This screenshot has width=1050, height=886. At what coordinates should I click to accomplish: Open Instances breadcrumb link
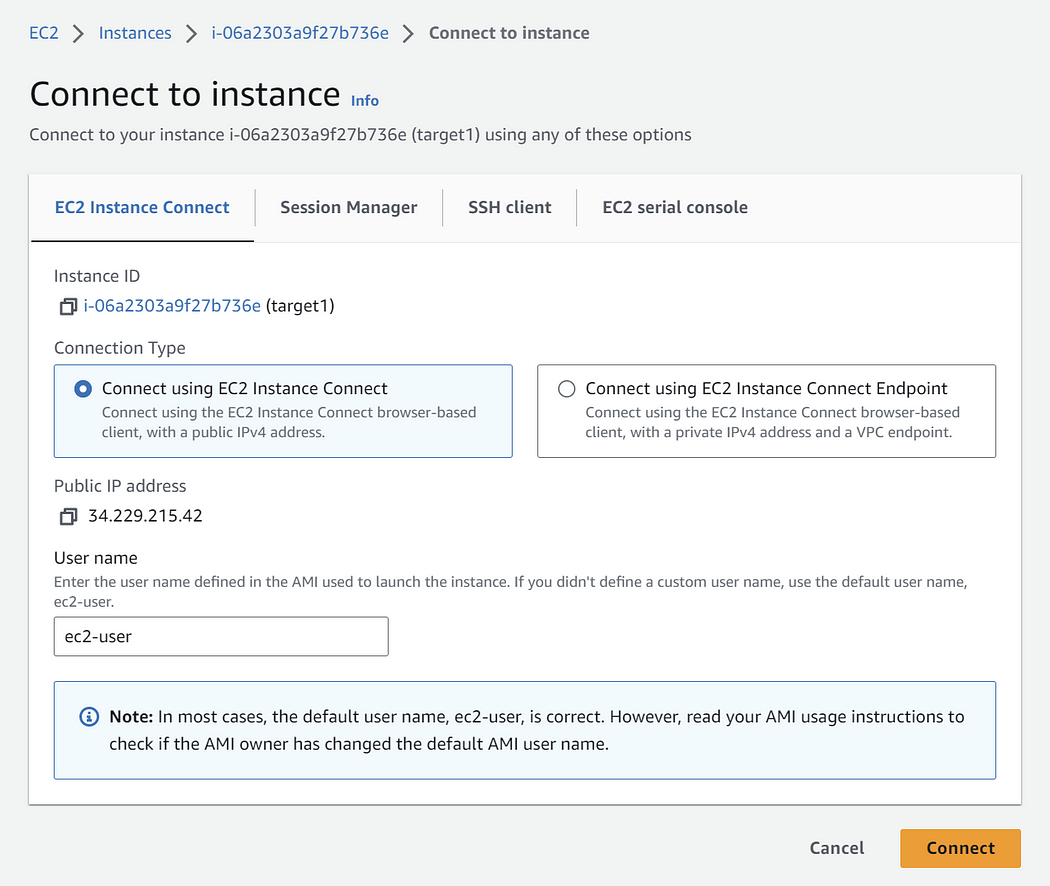coord(135,33)
